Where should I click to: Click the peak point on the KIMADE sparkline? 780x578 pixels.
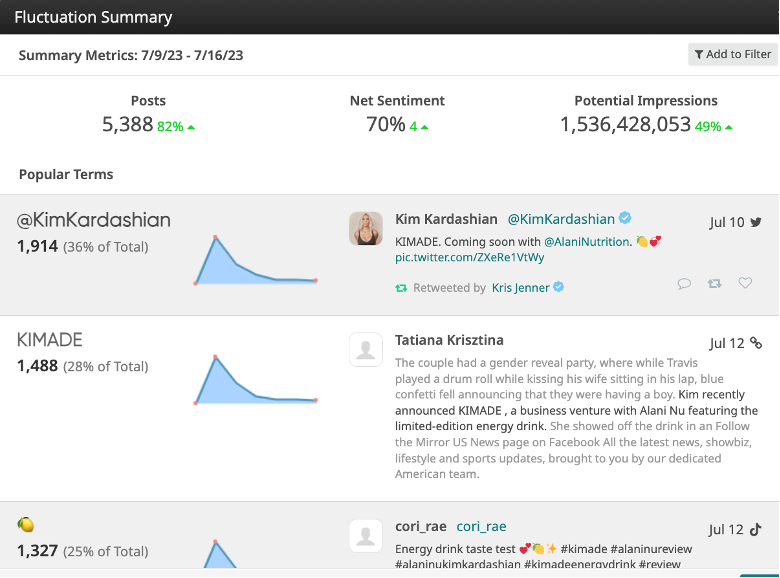(215, 357)
